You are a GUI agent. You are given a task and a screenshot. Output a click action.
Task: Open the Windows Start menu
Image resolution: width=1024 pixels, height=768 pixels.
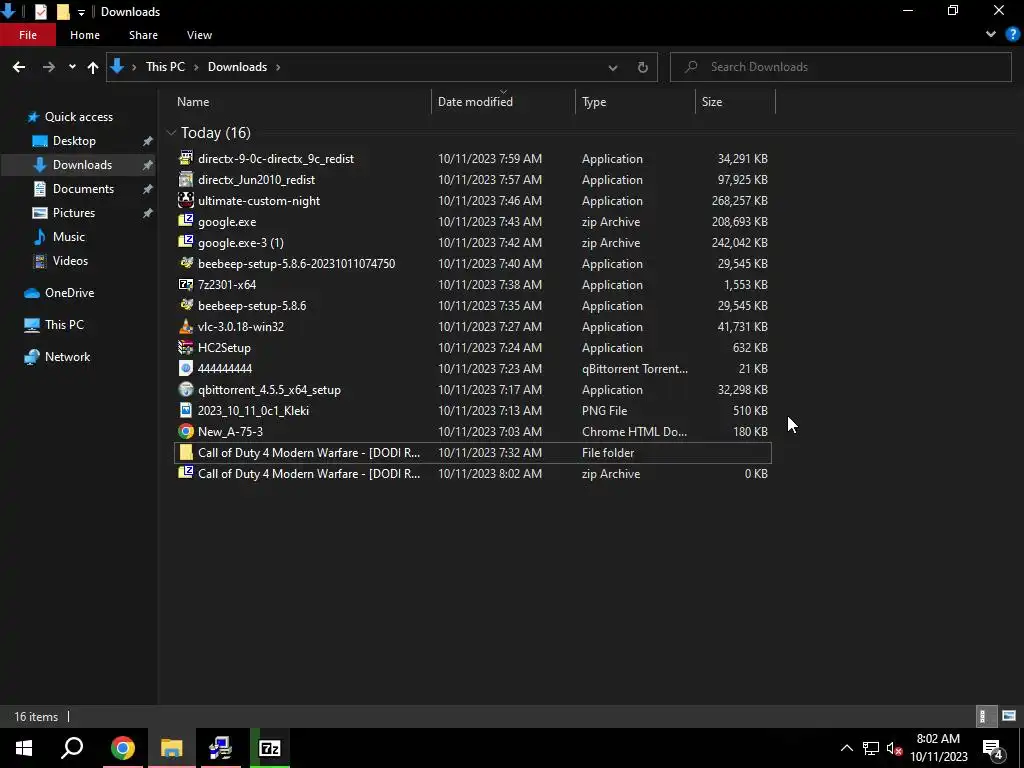[x=24, y=748]
